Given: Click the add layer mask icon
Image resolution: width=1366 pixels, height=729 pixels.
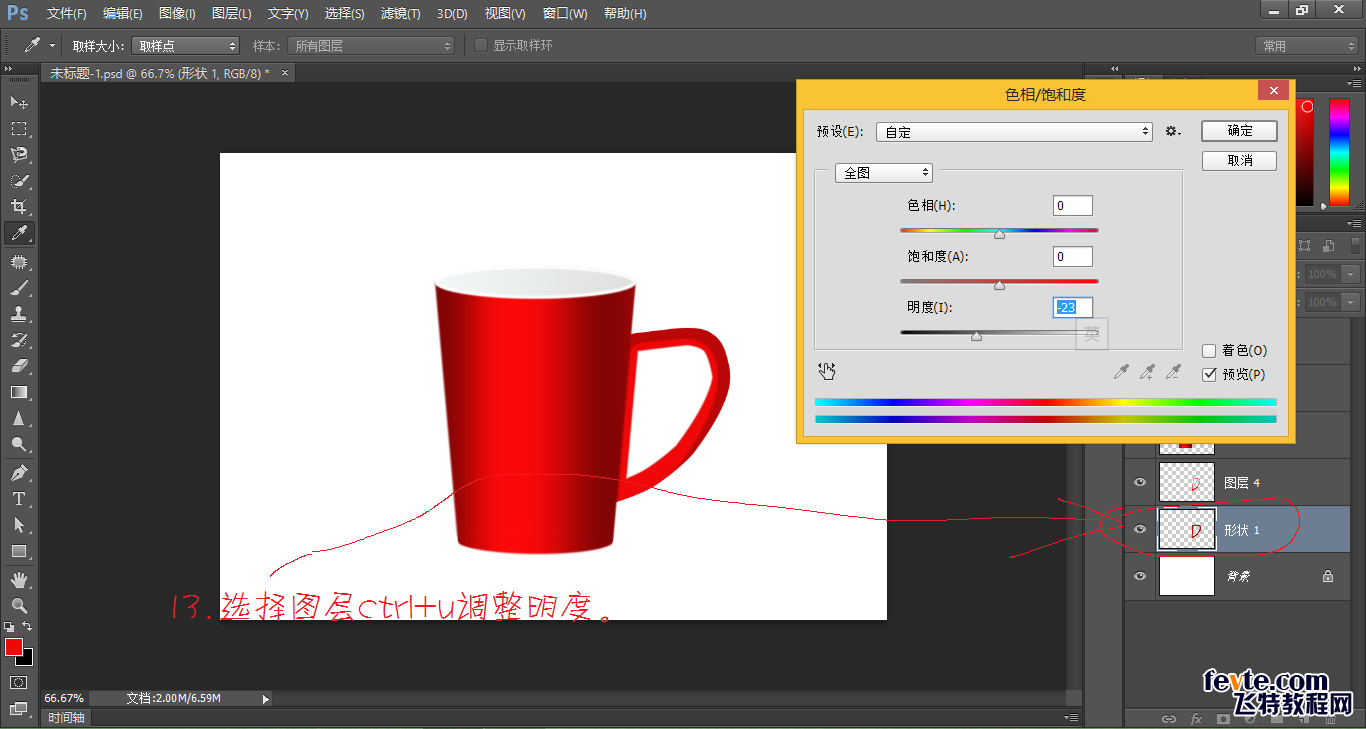Looking at the screenshot, I should (x=1223, y=718).
